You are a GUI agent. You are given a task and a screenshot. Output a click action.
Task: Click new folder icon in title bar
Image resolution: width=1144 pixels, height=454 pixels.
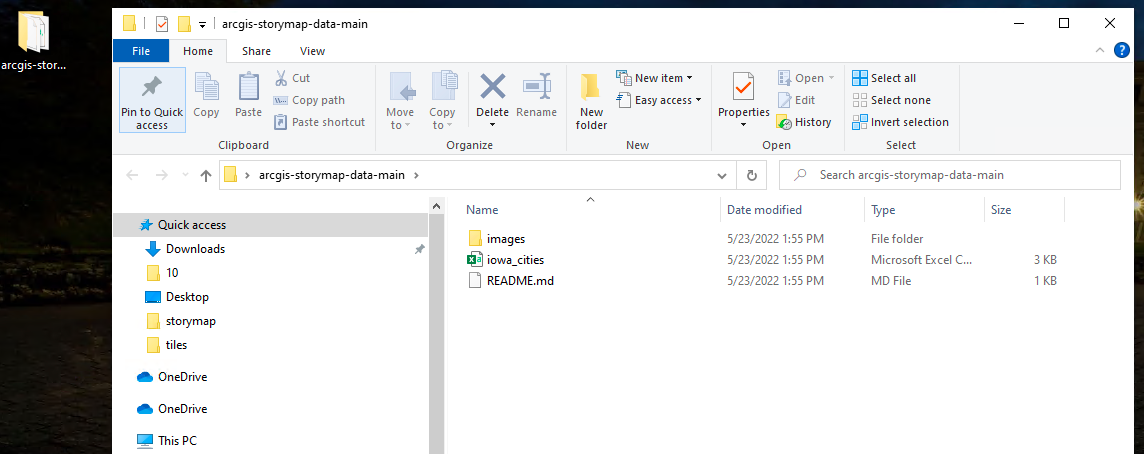pyautogui.click(x=185, y=24)
